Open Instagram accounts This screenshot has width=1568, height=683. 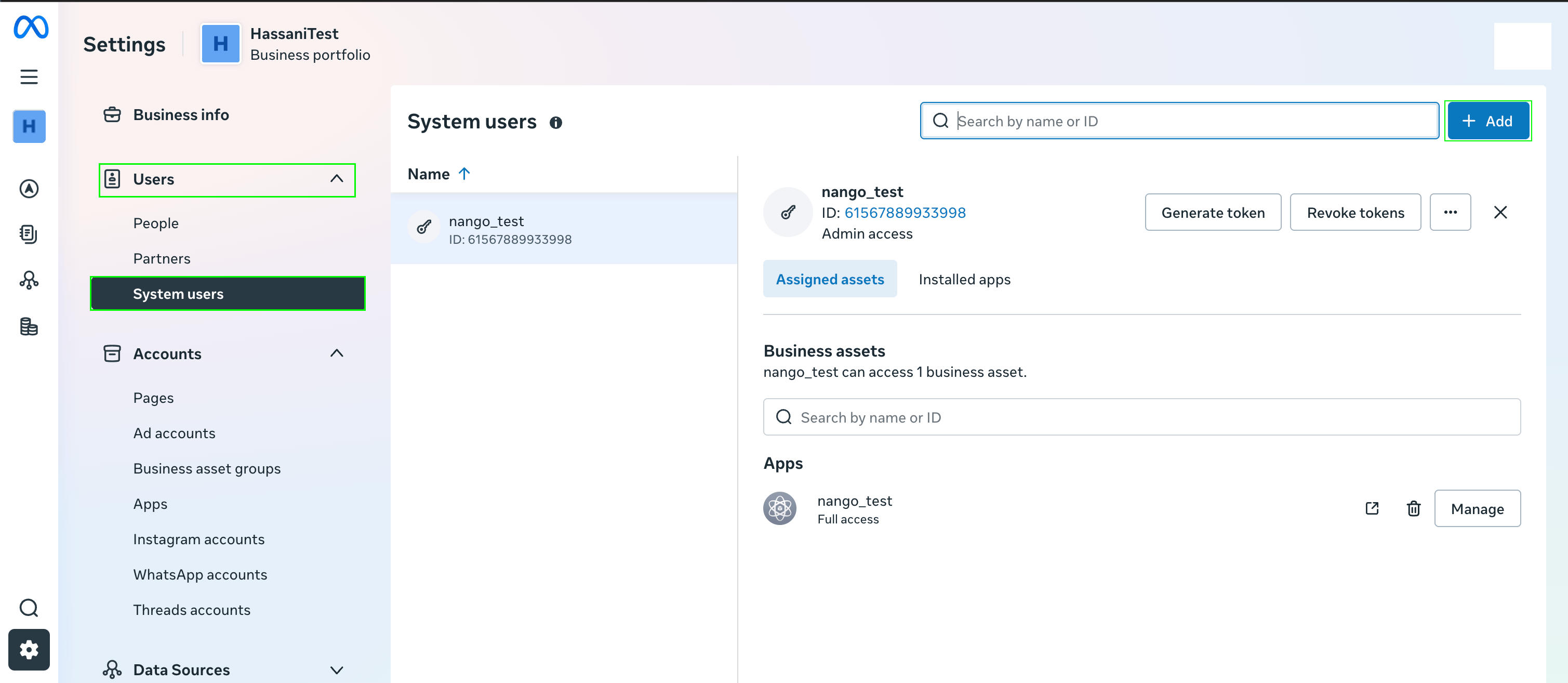click(x=198, y=538)
